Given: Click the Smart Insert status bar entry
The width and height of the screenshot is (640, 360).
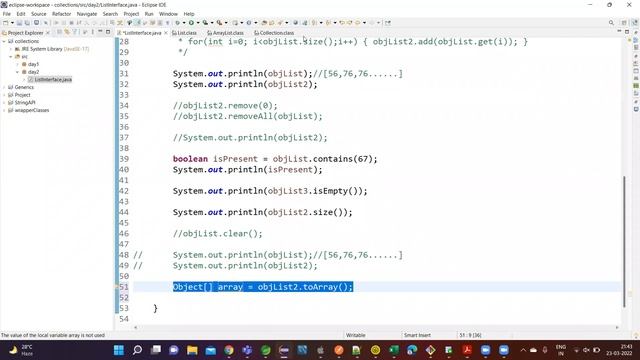Looking at the screenshot, I should (x=417, y=335).
